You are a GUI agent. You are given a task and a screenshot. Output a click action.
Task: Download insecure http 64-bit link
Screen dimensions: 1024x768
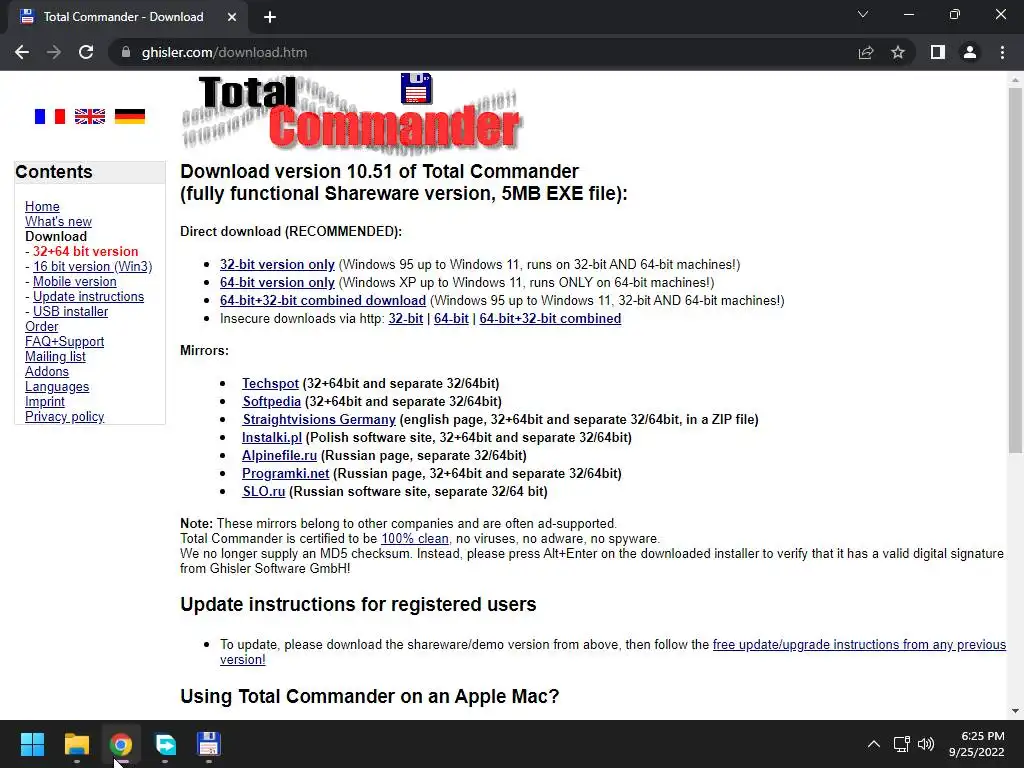pyautogui.click(x=451, y=319)
